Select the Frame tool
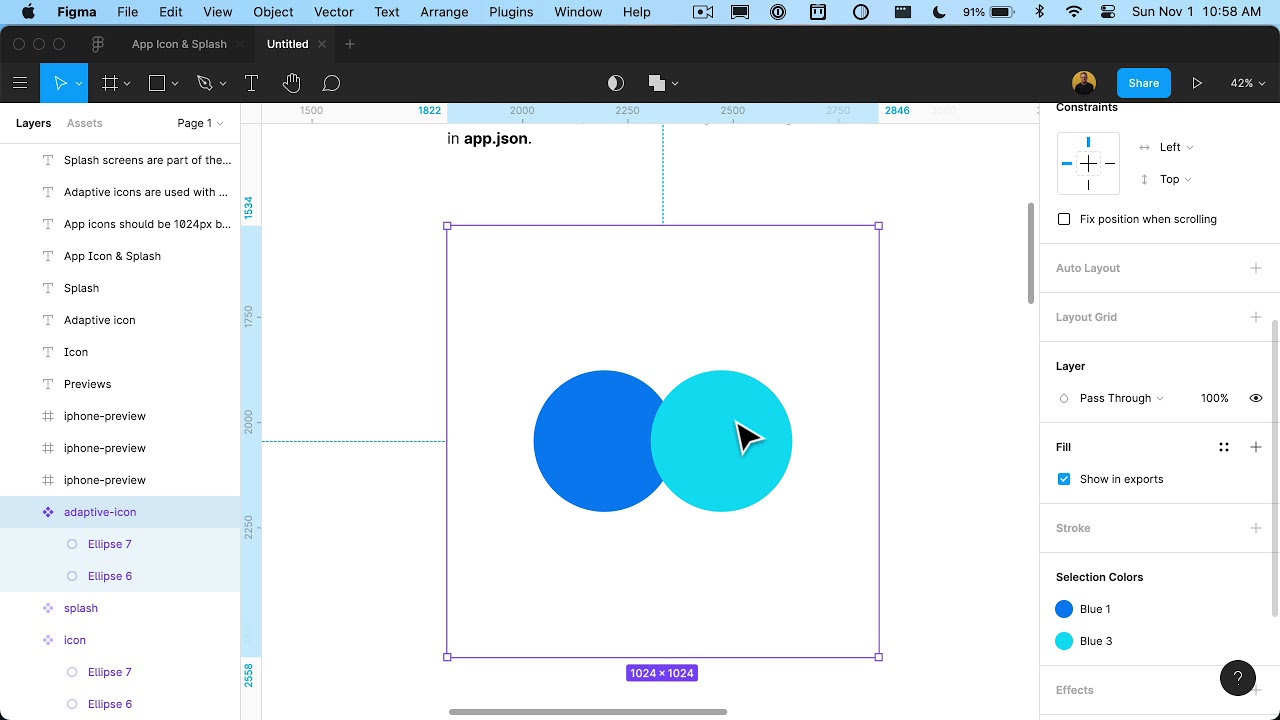Image resolution: width=1280 pixels, height=720 pixels. (110, 83)
